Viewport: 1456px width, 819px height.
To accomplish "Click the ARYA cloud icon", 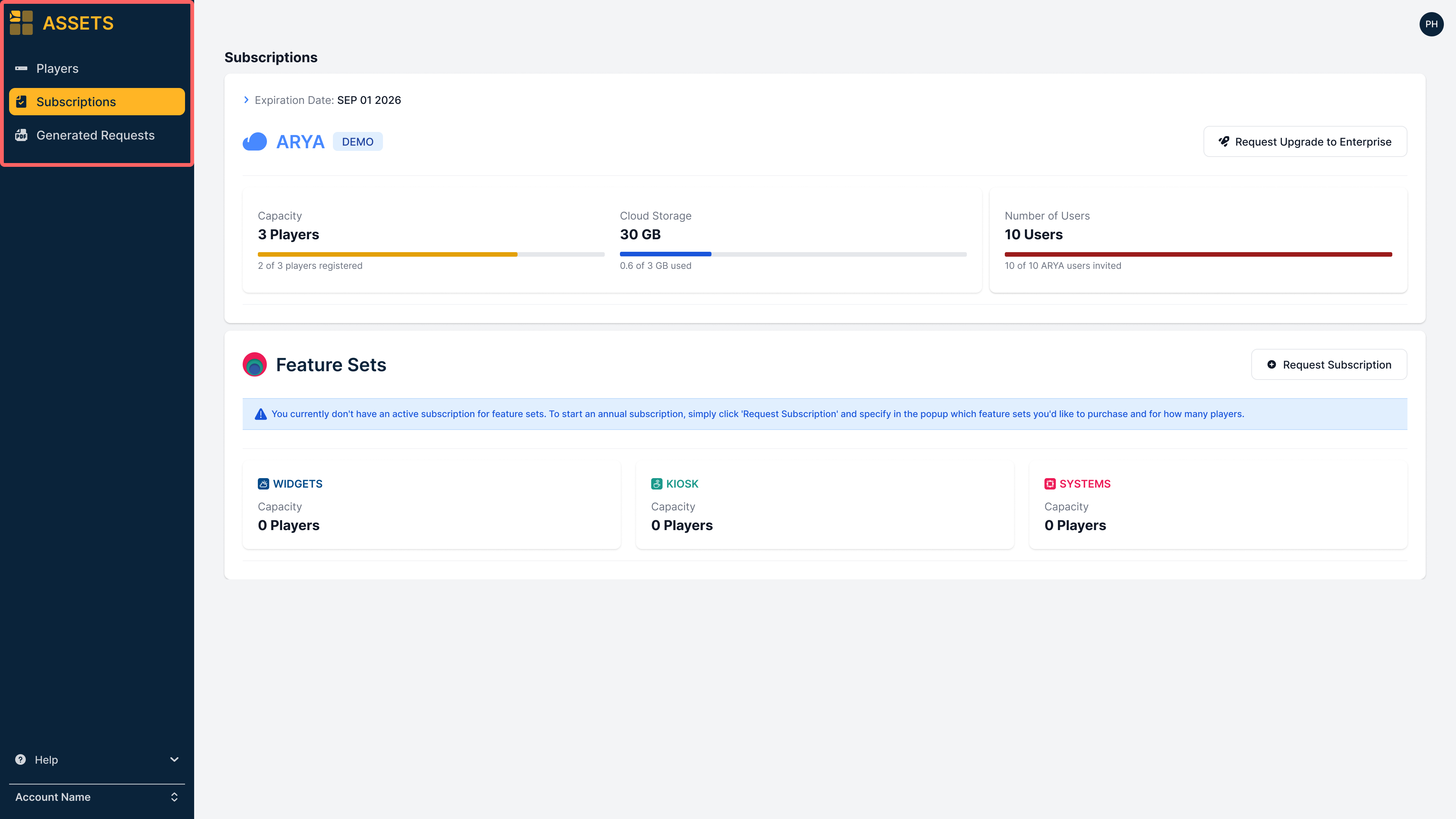I will (255, 141).
